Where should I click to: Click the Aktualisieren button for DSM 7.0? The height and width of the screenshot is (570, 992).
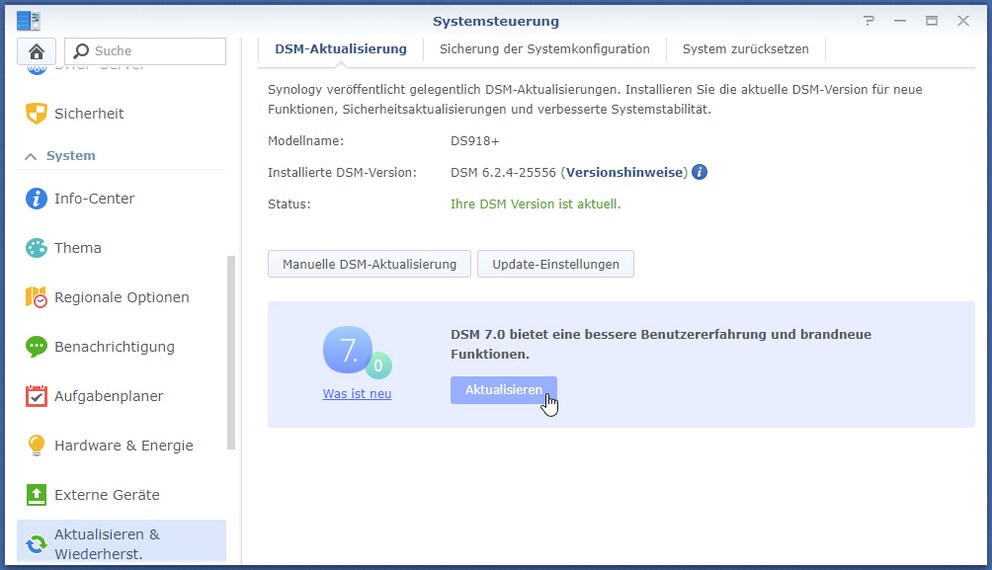[x=504, y=390]
